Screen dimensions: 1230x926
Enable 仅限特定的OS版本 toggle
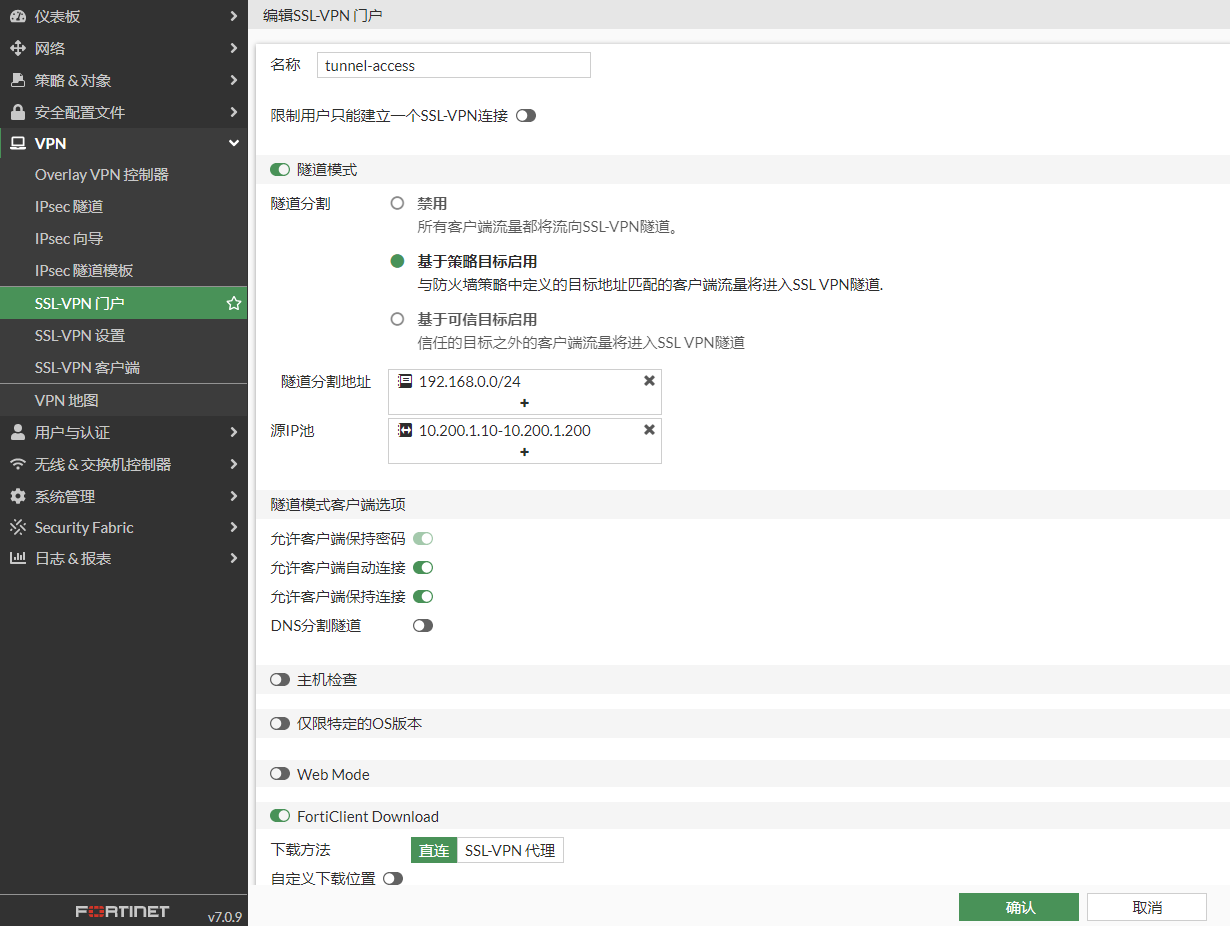click(x=280, y=723)
